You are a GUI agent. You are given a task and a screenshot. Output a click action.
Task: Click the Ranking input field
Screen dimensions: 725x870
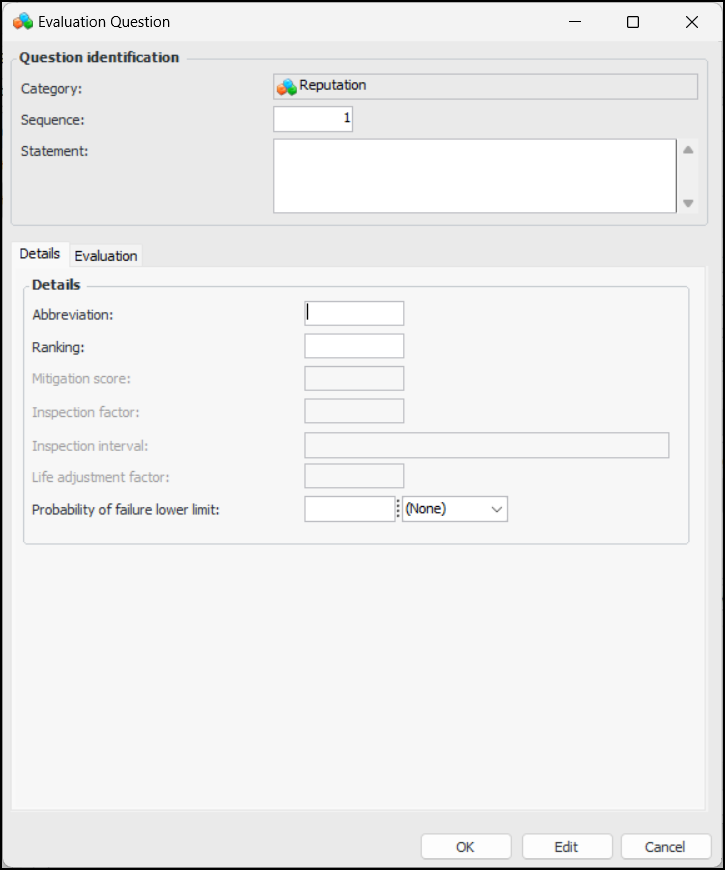point(354,346)
